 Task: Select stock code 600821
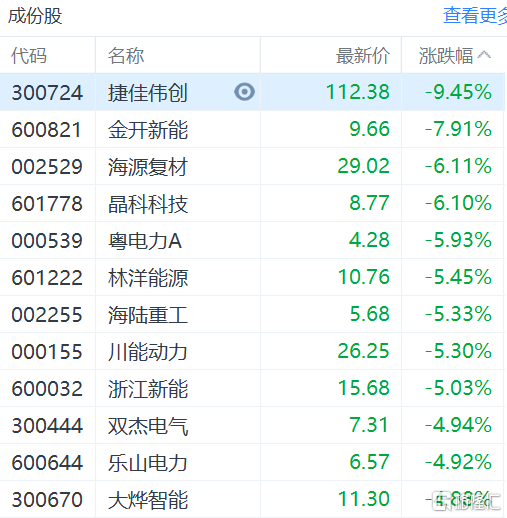(x=47, y=129)
